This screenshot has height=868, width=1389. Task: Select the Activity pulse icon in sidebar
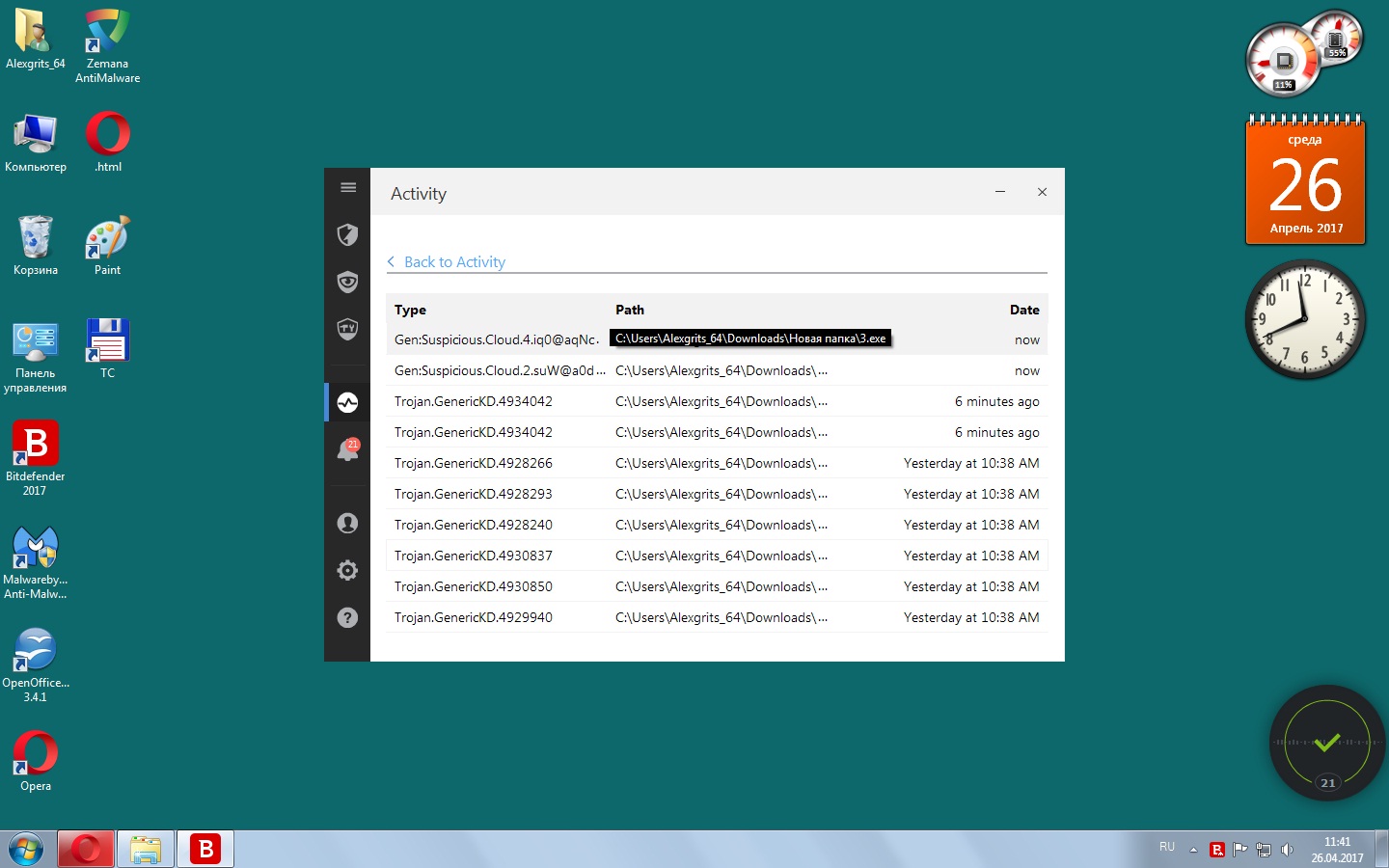coord(348,402)
